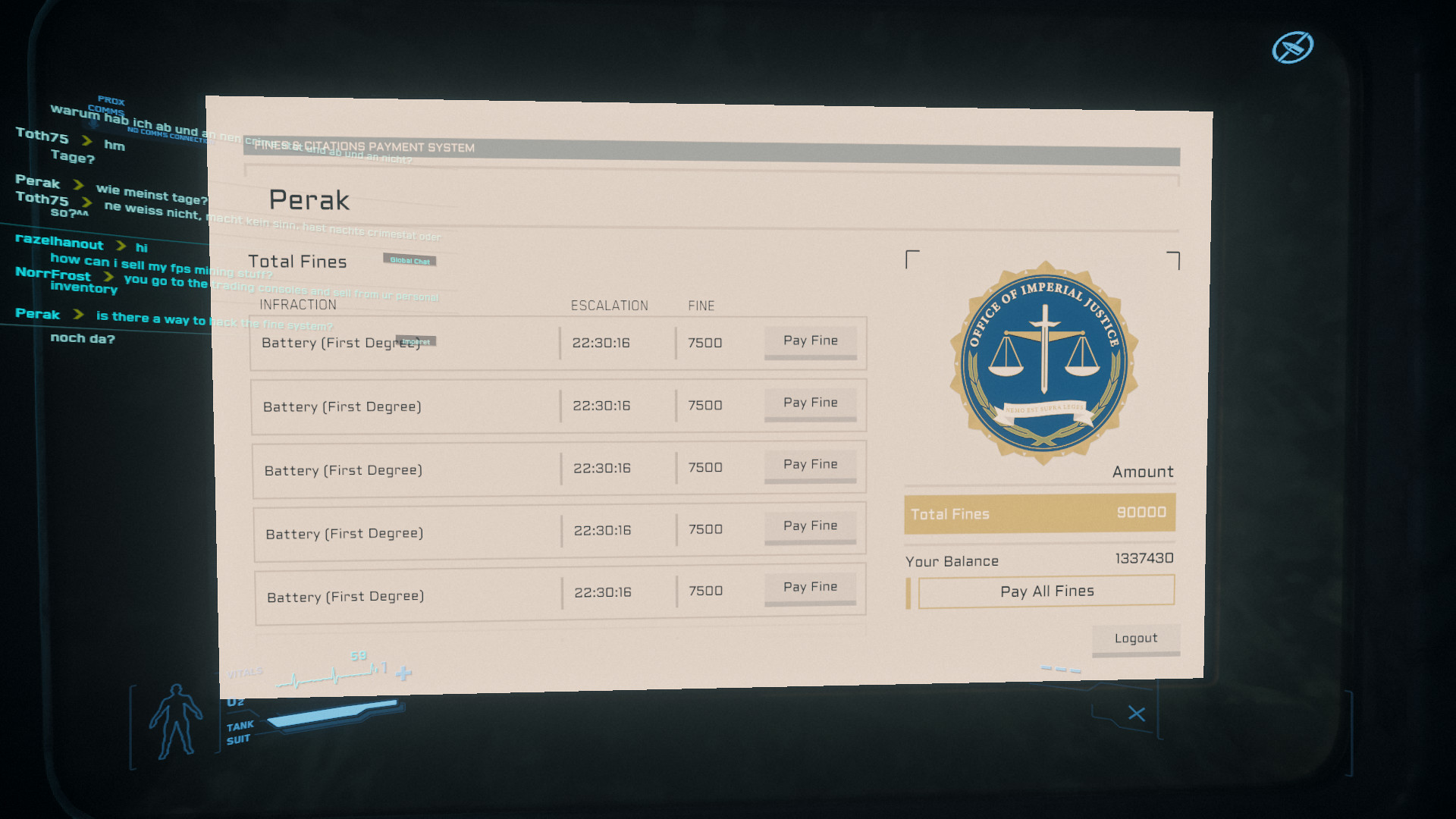Click the gold Total Fines 90000 row

tap(1039, 513)
